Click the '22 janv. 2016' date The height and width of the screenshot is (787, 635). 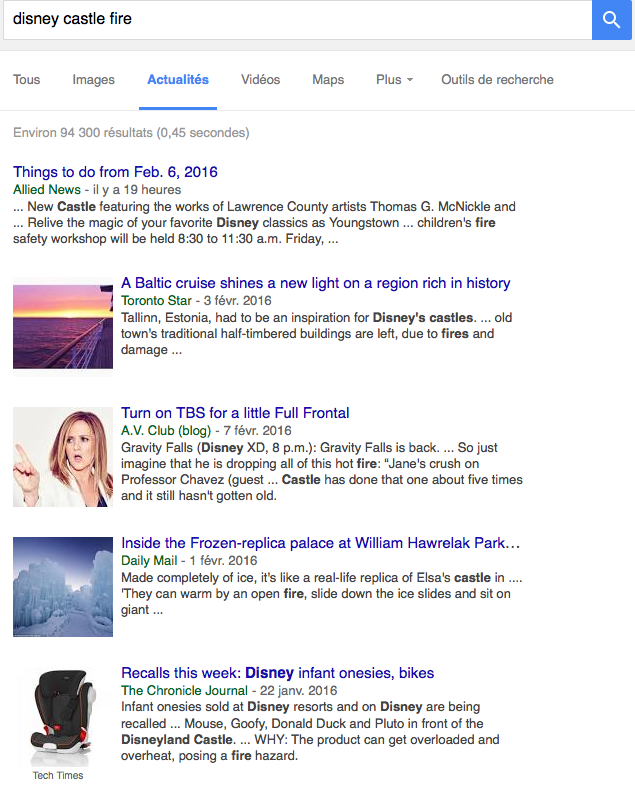[x=299, y=690]
